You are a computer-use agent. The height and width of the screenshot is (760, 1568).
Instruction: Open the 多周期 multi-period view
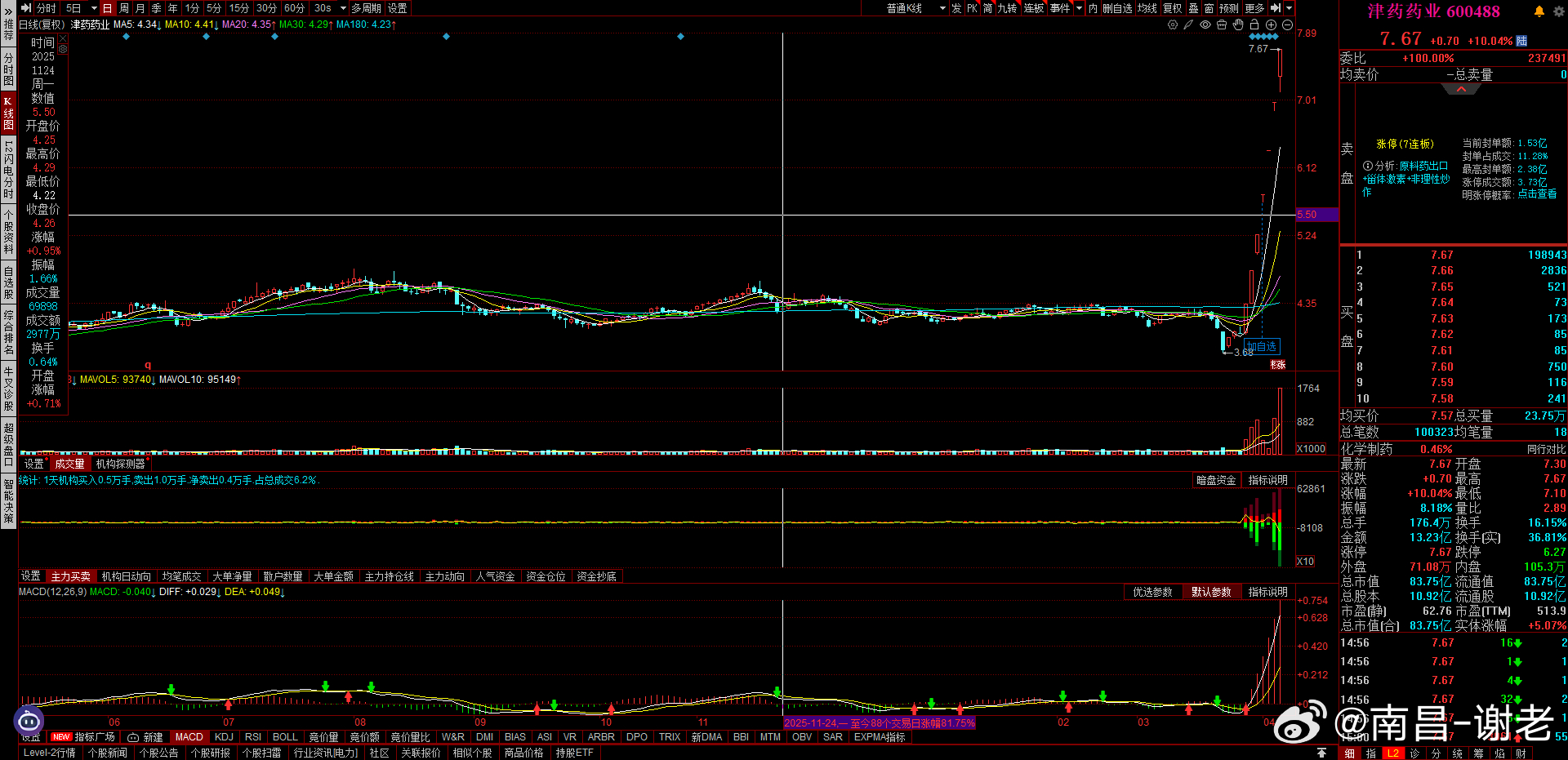[x=367, y=8]
